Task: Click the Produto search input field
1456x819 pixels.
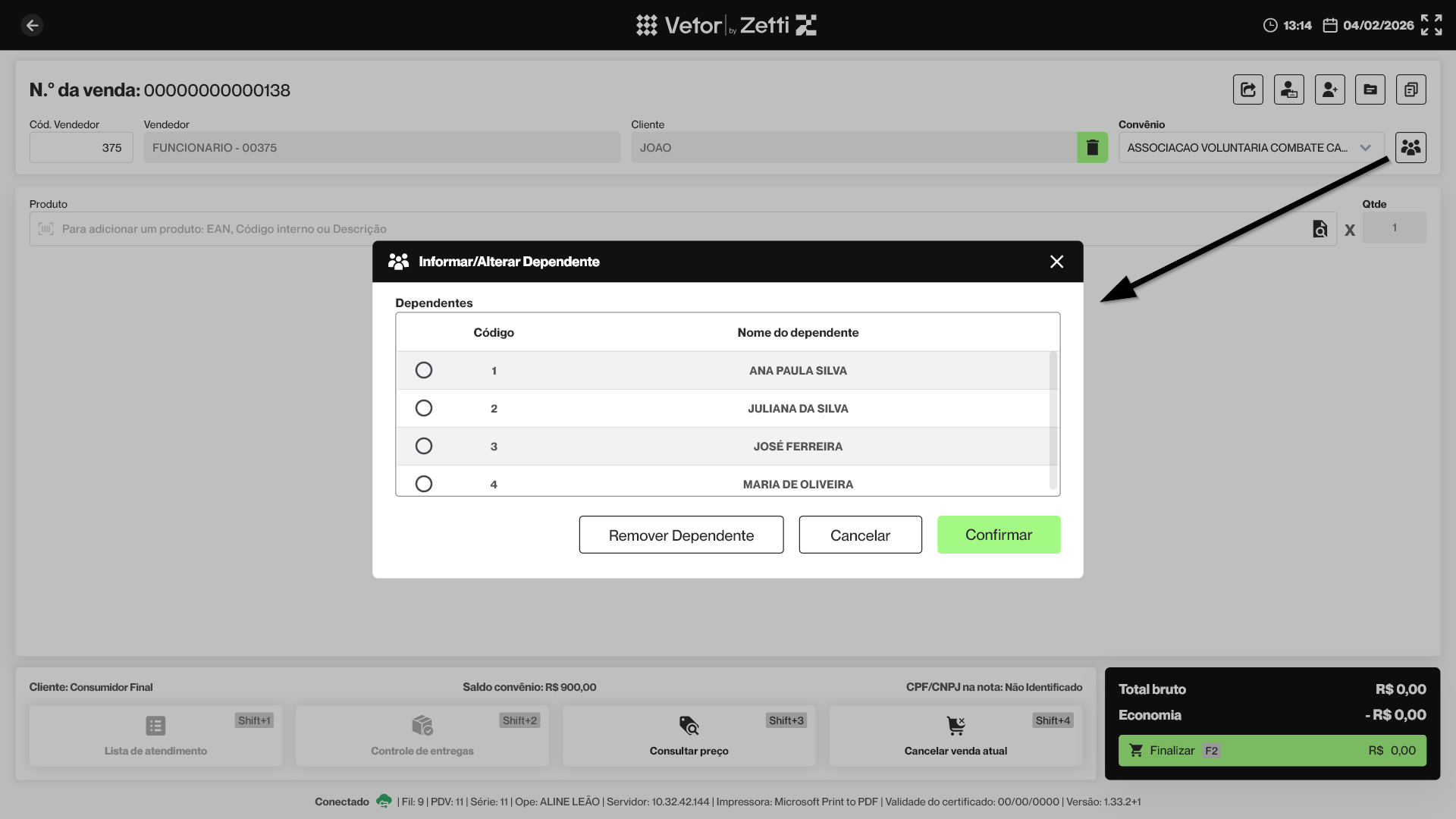Action: (x=667, y=229)
